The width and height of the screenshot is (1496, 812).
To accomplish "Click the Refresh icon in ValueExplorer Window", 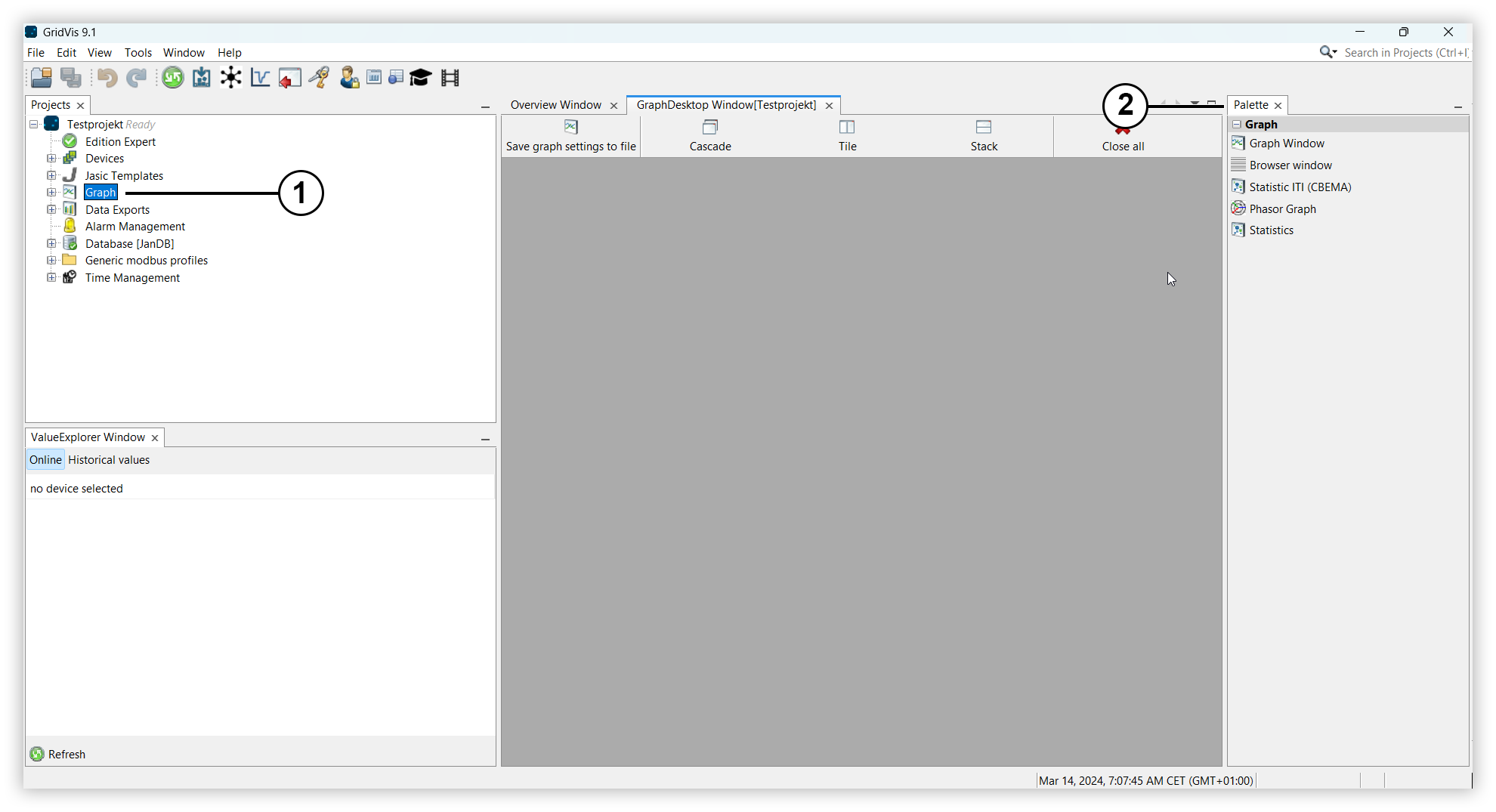I will click(37, 754).
